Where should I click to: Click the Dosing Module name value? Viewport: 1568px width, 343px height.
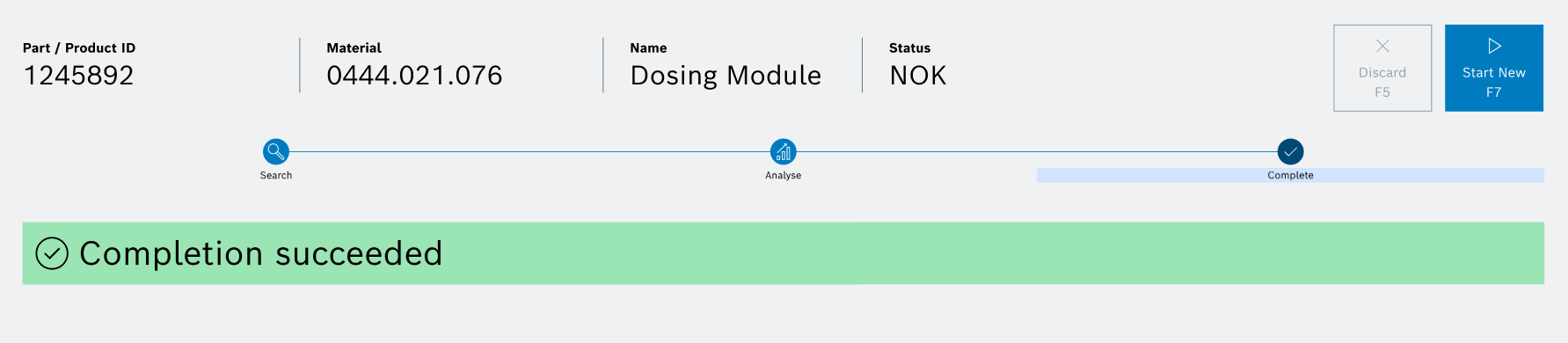pyautogui.click(x=726, y=76)
